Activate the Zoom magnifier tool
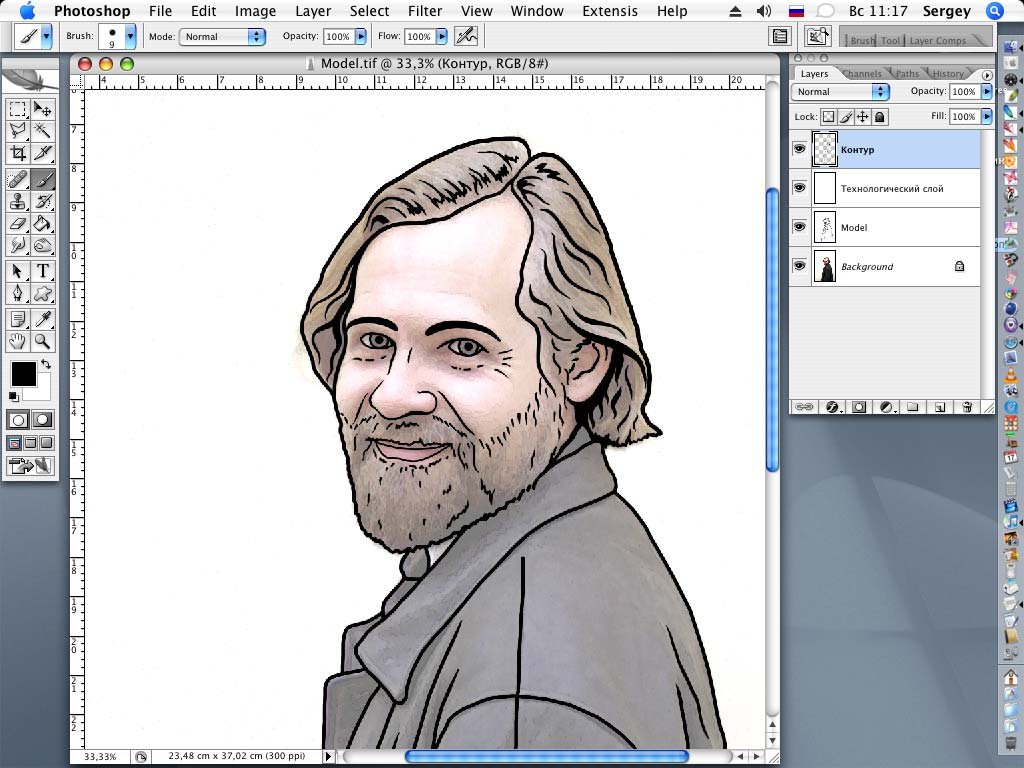Viewport: 1024px width, 768px height. point(43,341)
